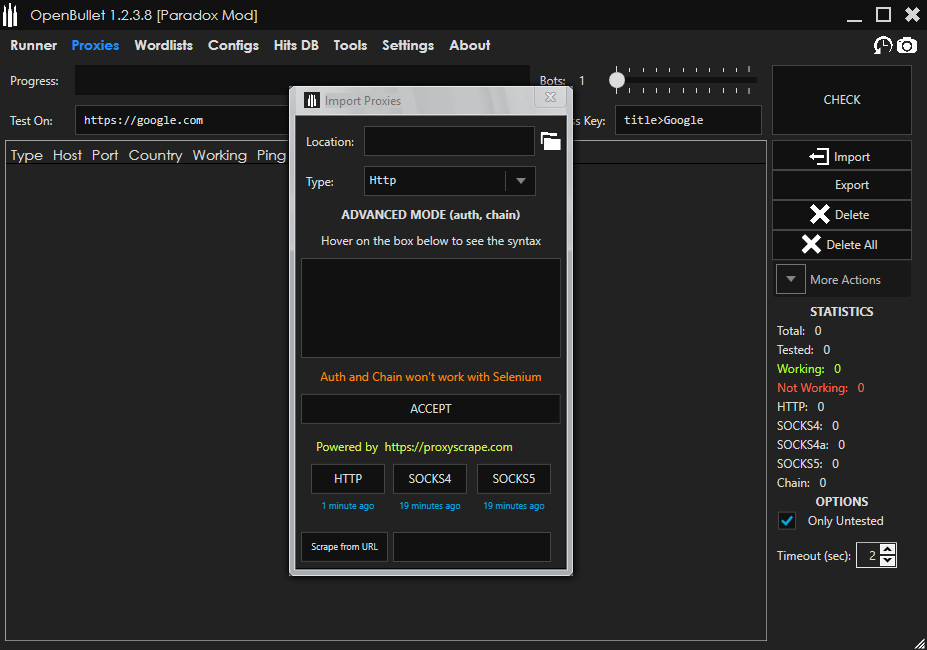Sort by Host column header
This screenshot has height=650, width=927.
point(67,155)
